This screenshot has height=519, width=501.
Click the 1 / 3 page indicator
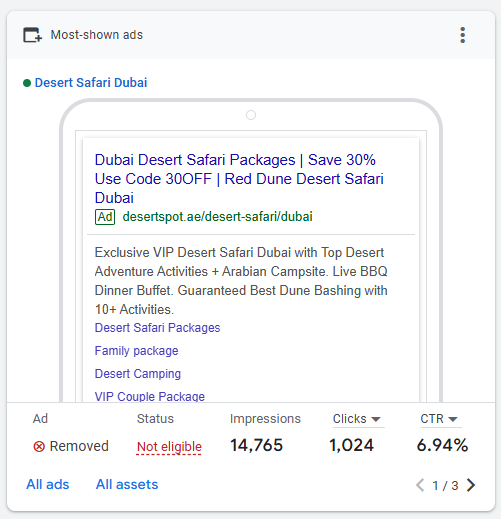(x=445, y=486)
